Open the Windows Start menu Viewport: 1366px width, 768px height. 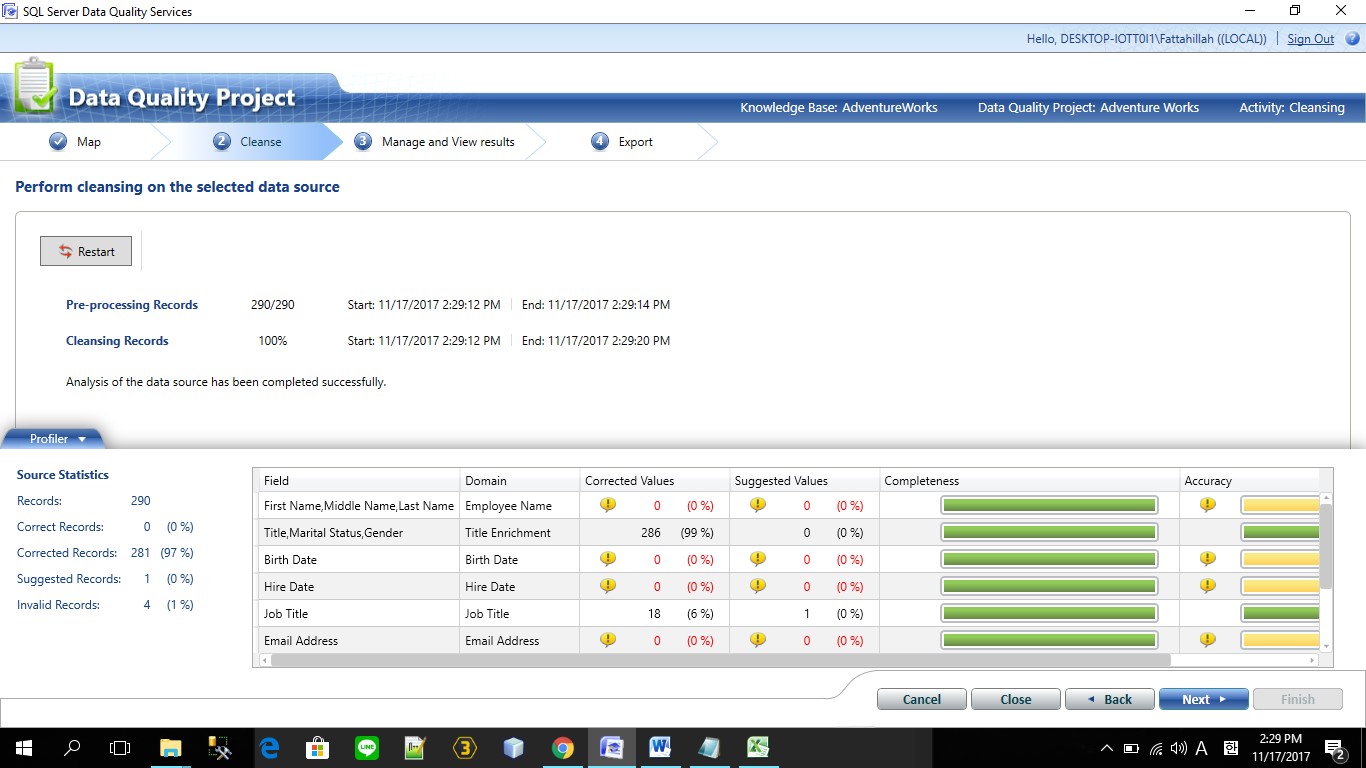coord(23,748)
